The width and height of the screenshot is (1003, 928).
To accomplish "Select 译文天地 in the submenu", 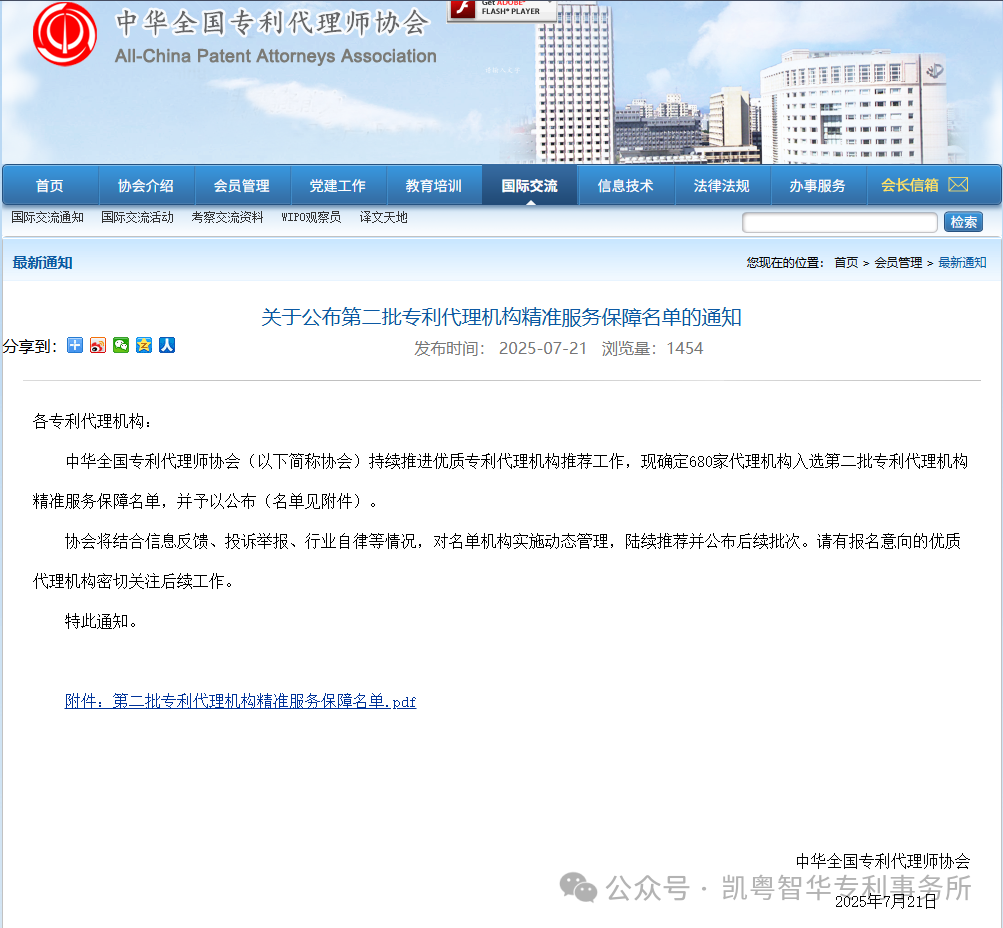I will click(x=383, y=217).
